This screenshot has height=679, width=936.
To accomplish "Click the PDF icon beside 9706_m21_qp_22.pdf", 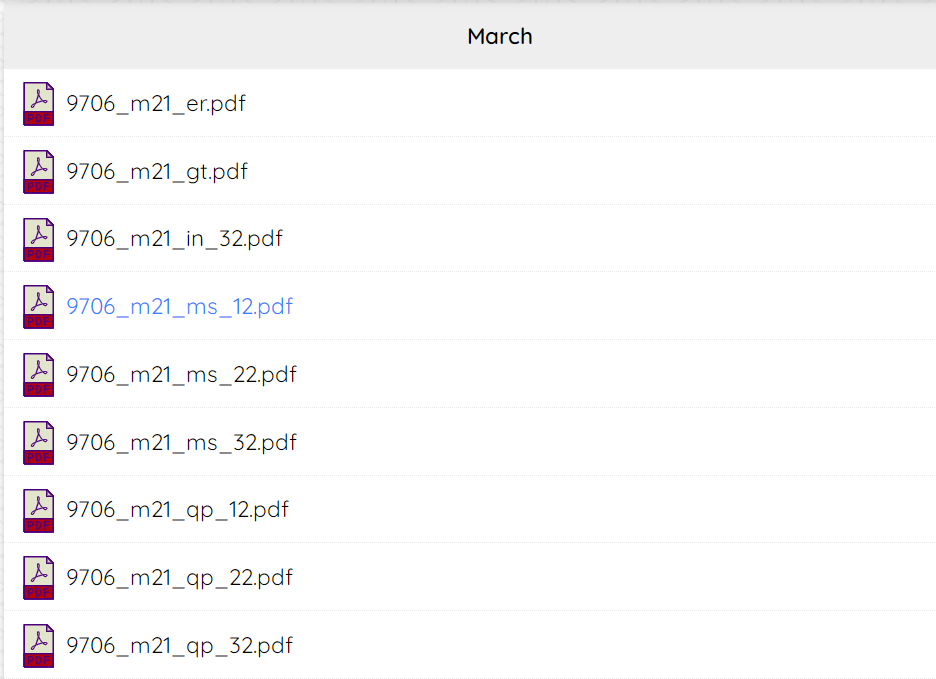I will (x=39, y=578).
